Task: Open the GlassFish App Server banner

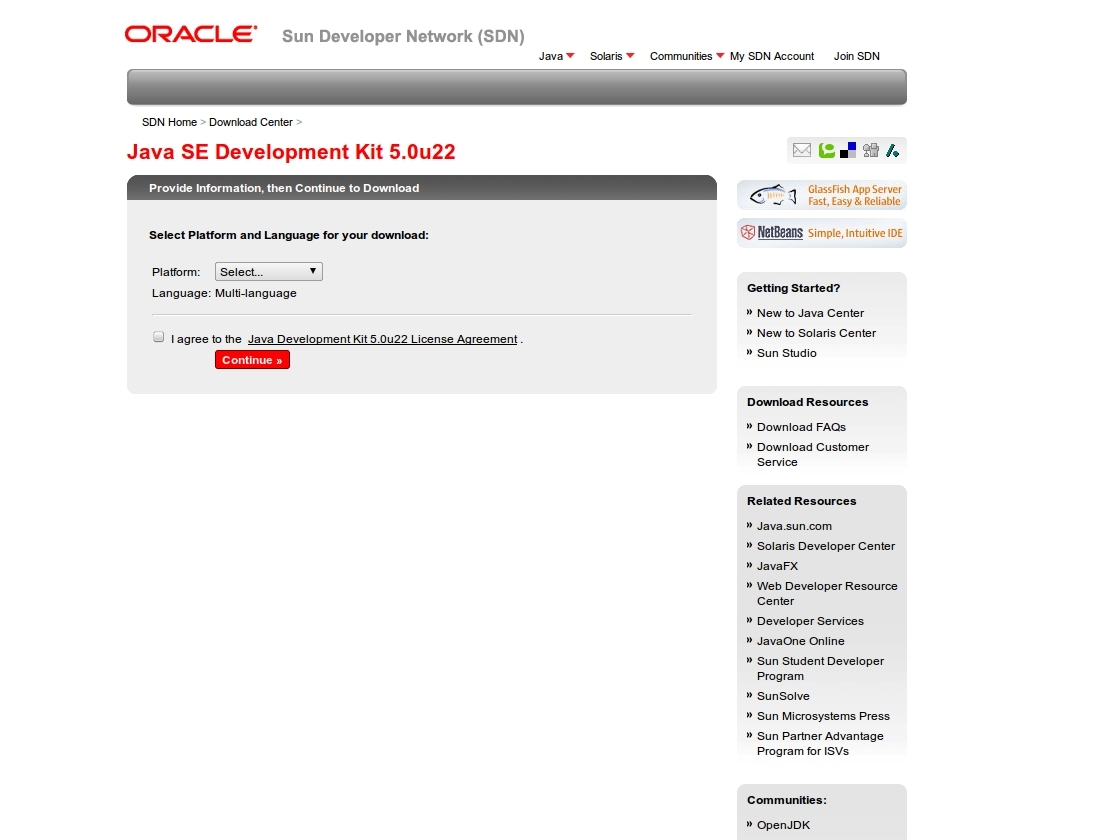Action: (x=822, y=195)
